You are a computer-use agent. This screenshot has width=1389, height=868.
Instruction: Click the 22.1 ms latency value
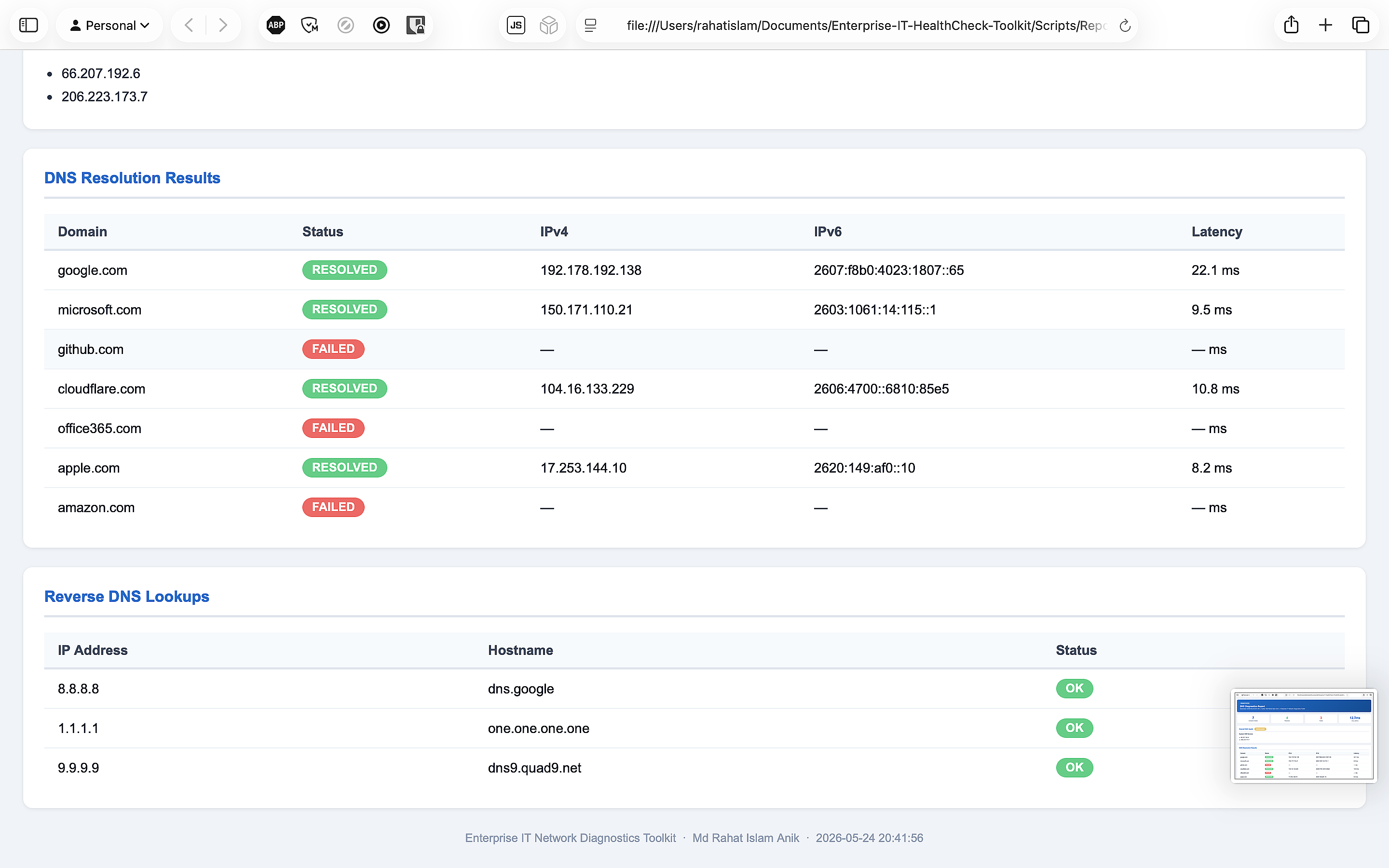[1215, 271]
